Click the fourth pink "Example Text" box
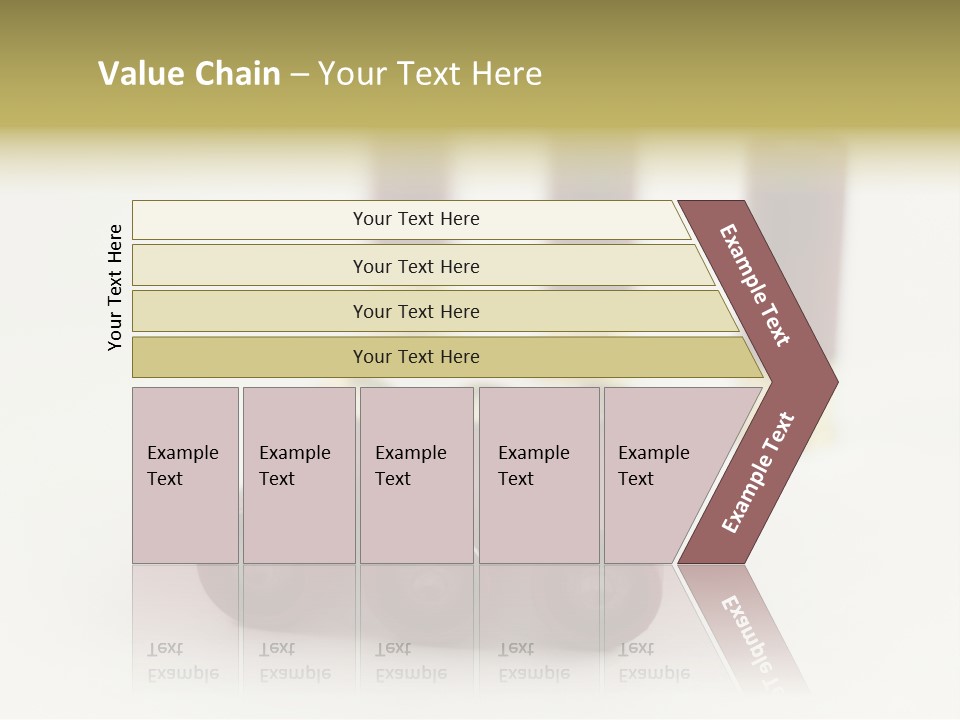 539,475
